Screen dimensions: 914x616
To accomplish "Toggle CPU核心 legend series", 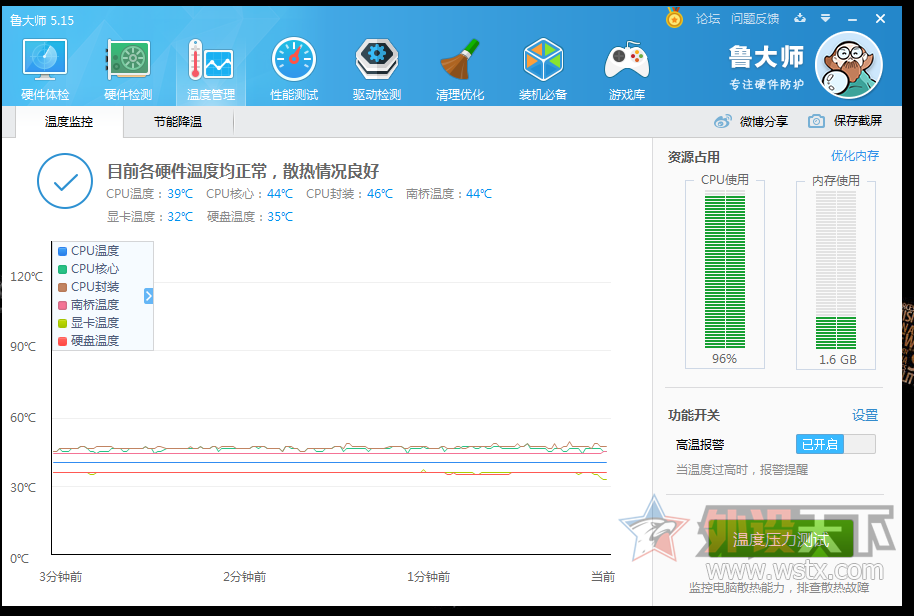I will pos(88,269).
